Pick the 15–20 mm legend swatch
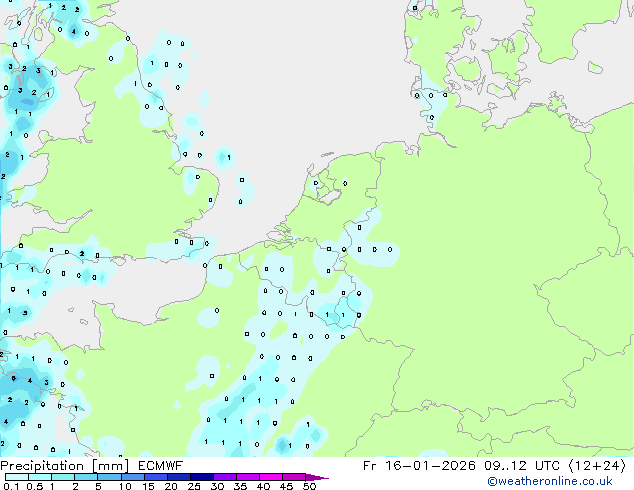The height and width of the screenshot is (490, 634). pyautogui.click(x=155, y=477)
